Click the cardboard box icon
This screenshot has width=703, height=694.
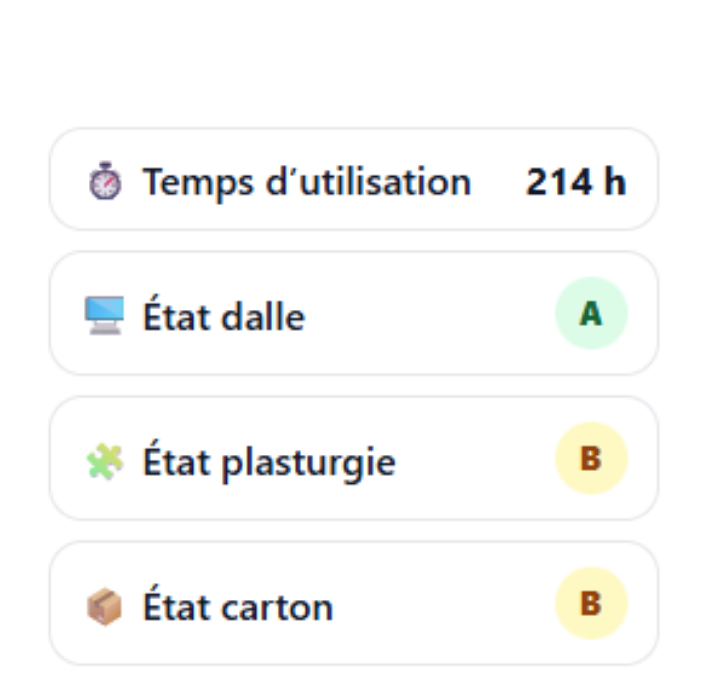(x=105, y=607)
